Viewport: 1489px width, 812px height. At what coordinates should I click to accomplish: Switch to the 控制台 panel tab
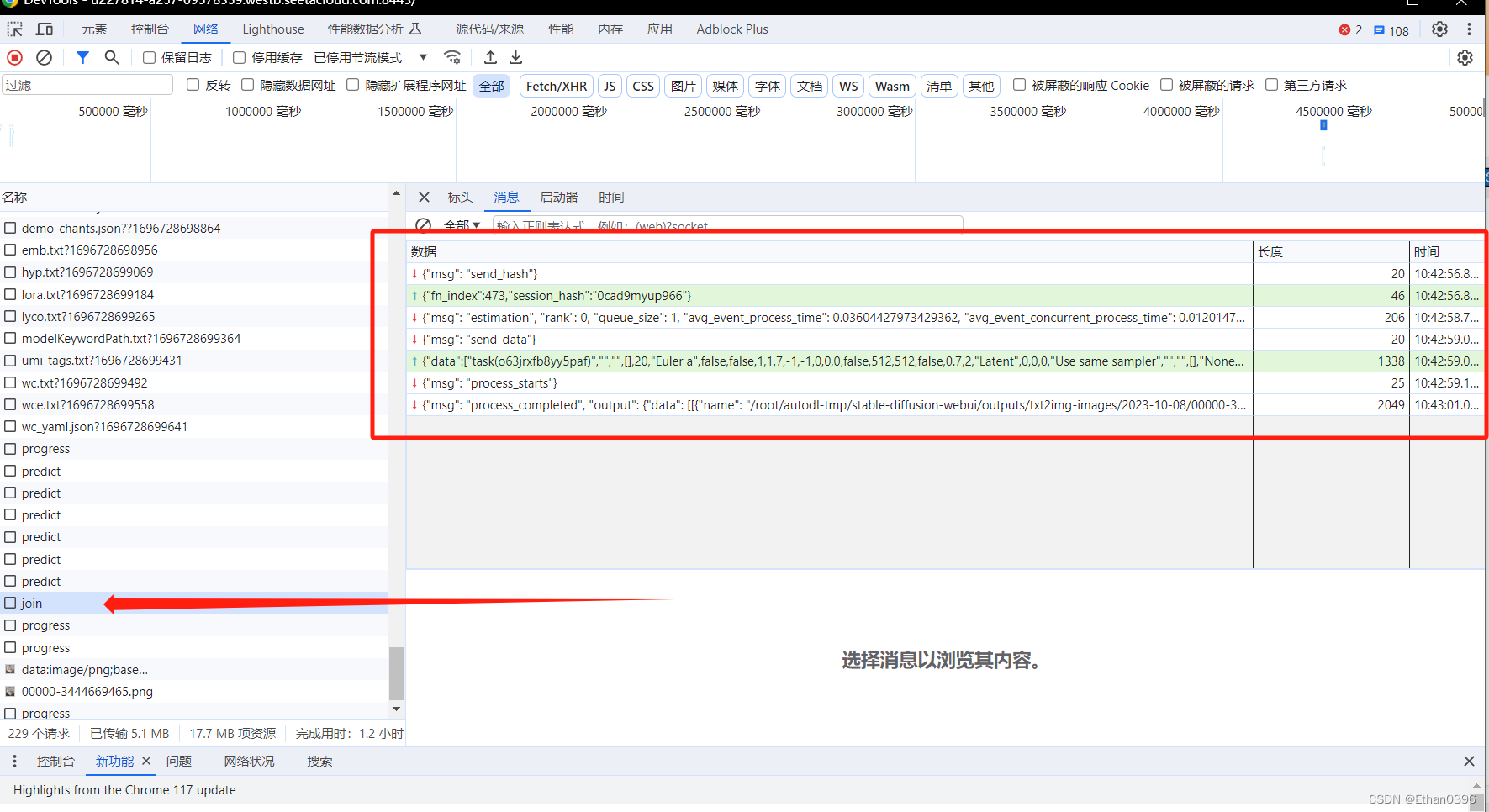tap(150, 29)
